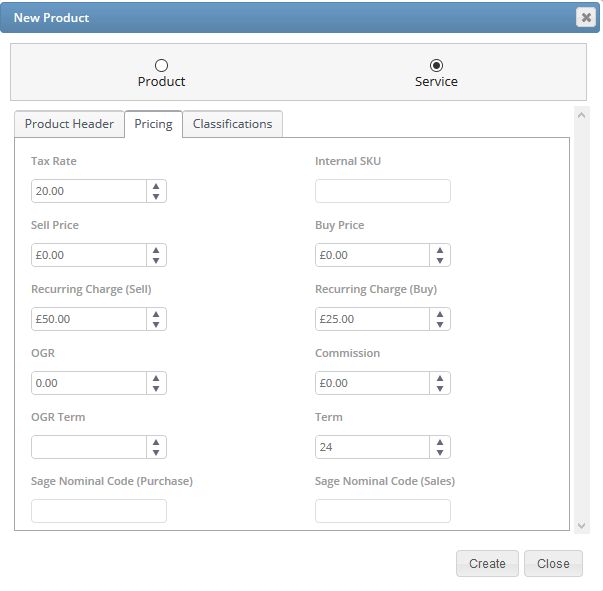The image size is (603, 591).
Task: Focus the Internal SKU field
Action: pyautogui.click(x=383, y=191)
